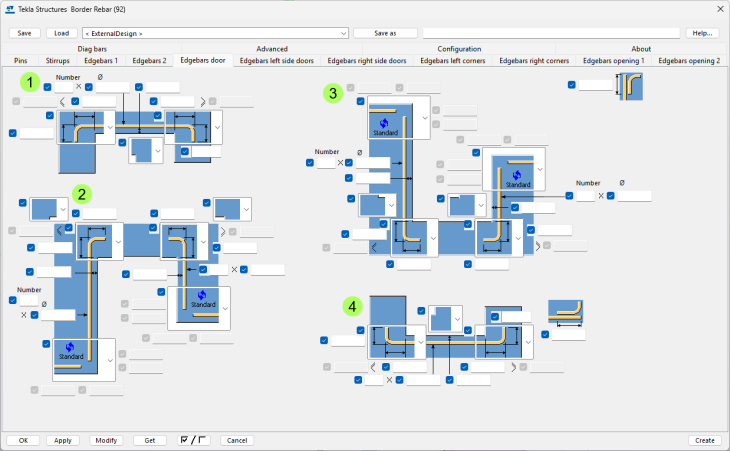Click area 3 right extension arrow
Screen dimensions: 730x451
[x=538, y=246]
